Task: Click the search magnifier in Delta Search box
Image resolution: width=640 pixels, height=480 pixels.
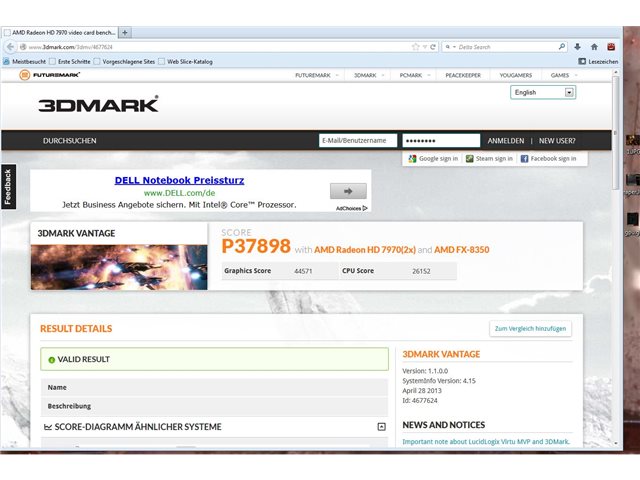Action: [x=562, y=47]
